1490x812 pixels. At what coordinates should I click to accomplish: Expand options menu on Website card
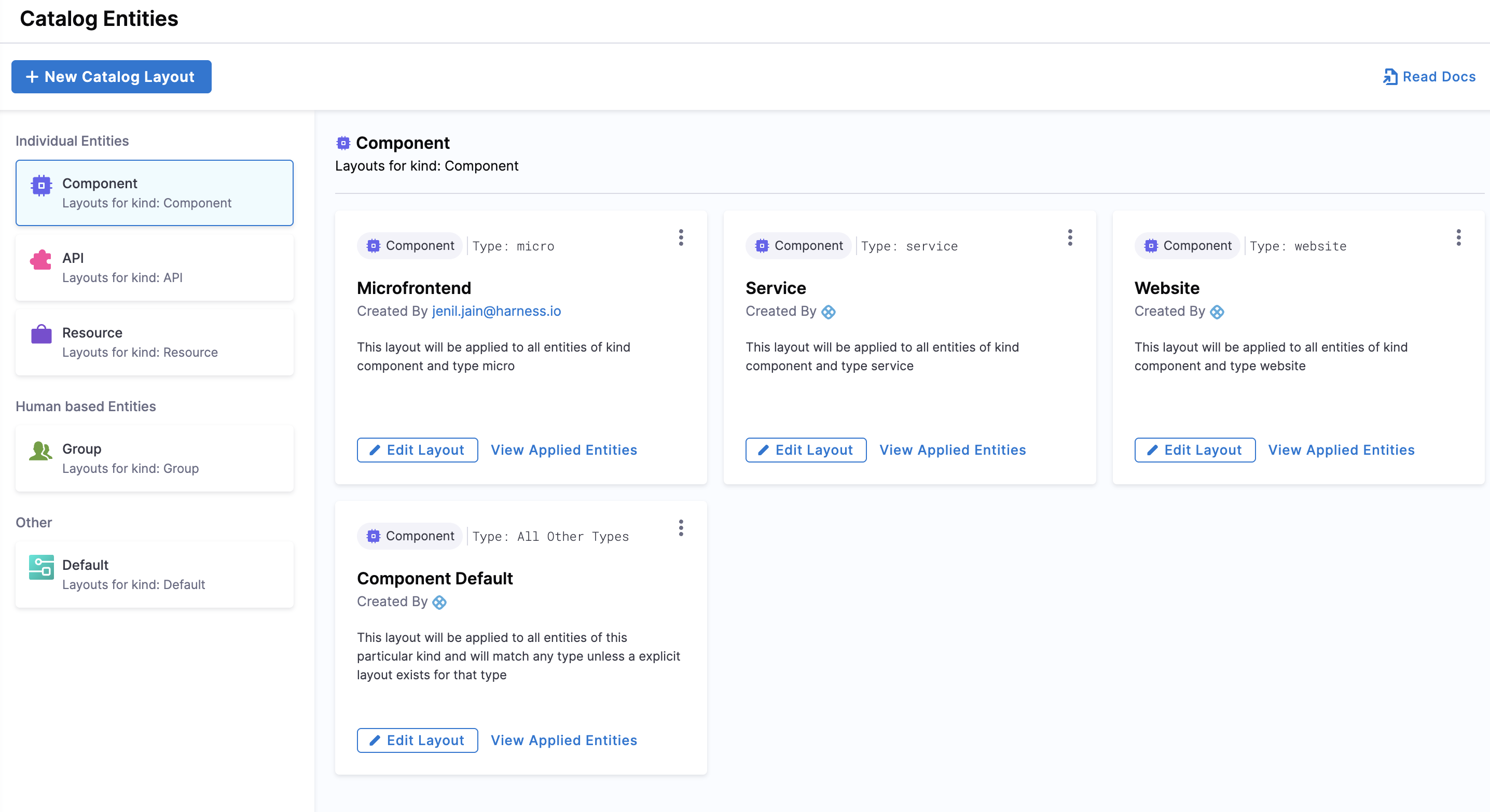(x=1458, y=237)
